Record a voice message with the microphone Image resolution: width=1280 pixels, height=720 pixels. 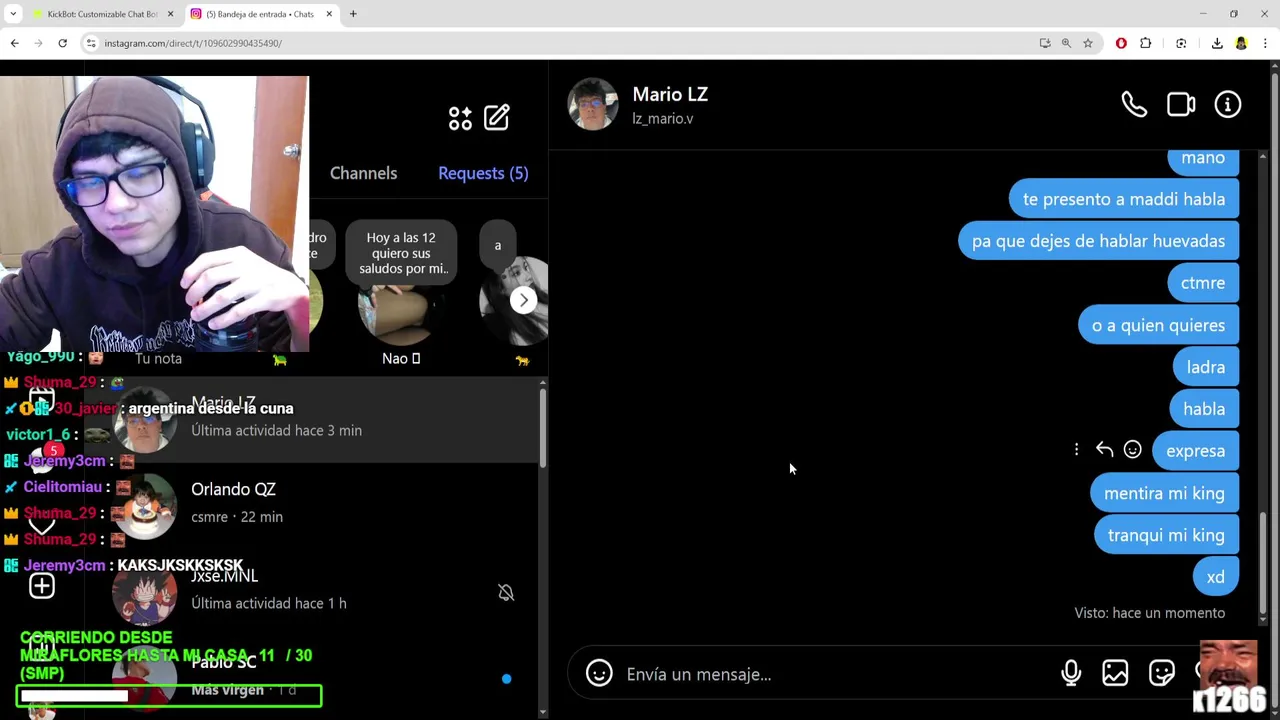tap(1071, 673)
